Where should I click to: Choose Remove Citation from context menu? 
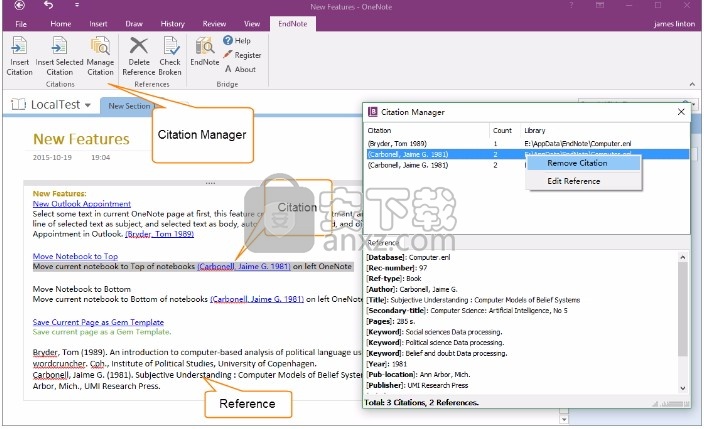pyautogui.click(x=584, y=164)
